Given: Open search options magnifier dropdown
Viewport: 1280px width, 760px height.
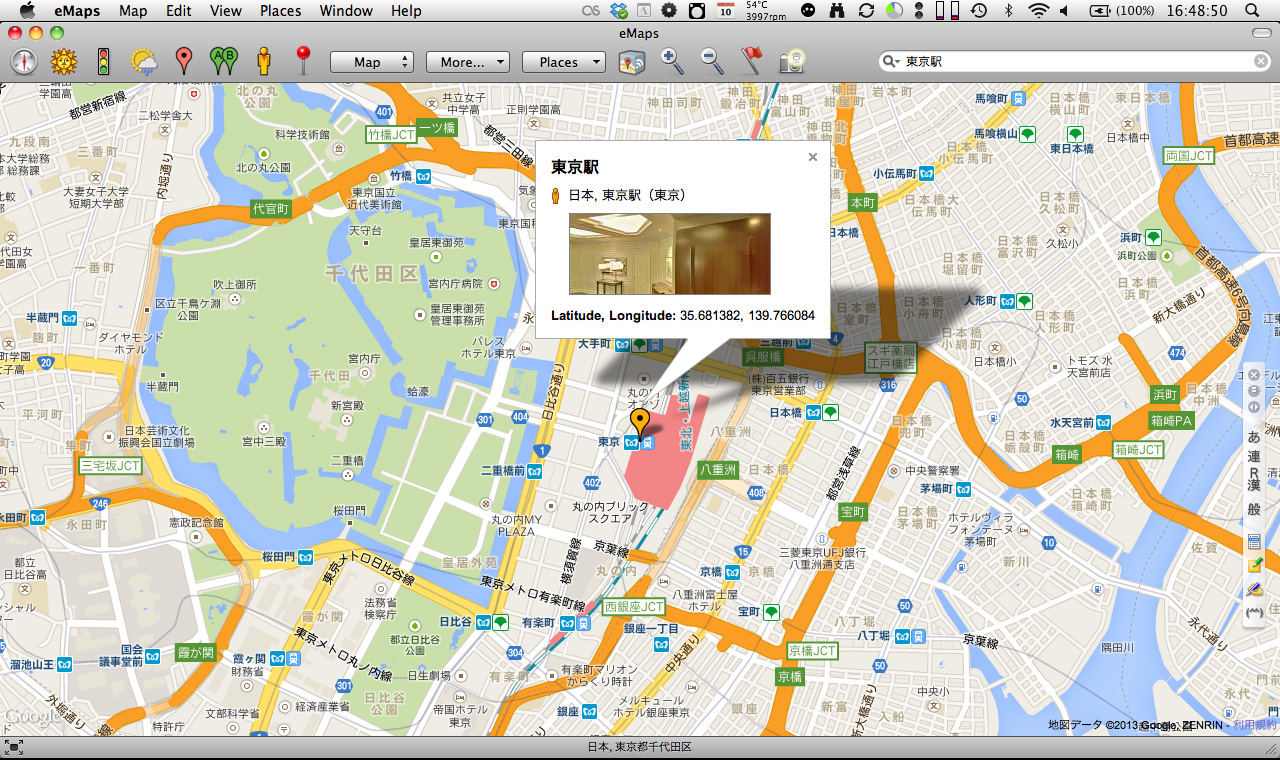Looking at the screenshot, I should point(890,62).
